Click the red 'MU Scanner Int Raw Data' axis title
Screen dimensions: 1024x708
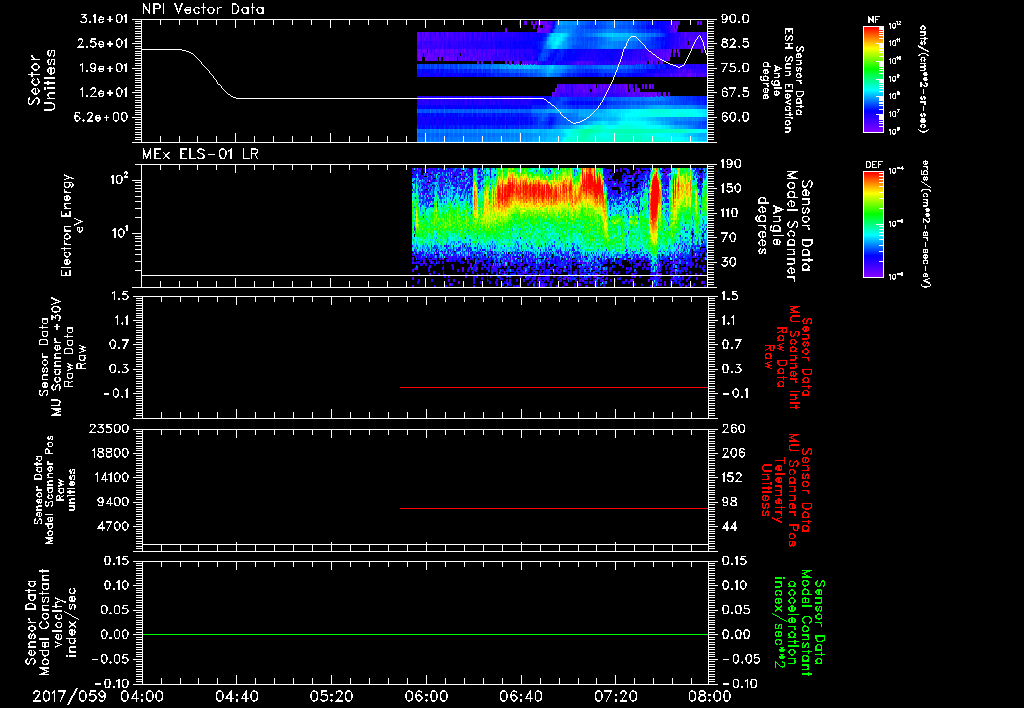(x=788, y=357)
